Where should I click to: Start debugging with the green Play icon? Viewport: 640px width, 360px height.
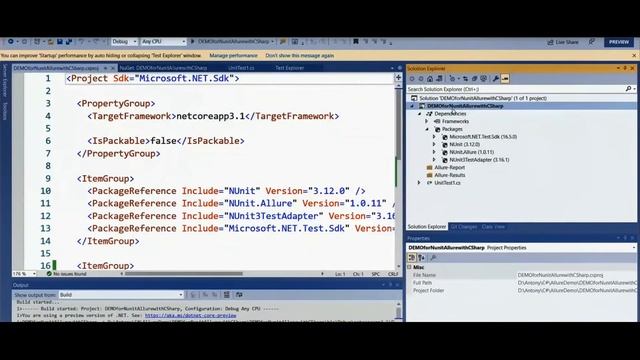coord(193,42)
